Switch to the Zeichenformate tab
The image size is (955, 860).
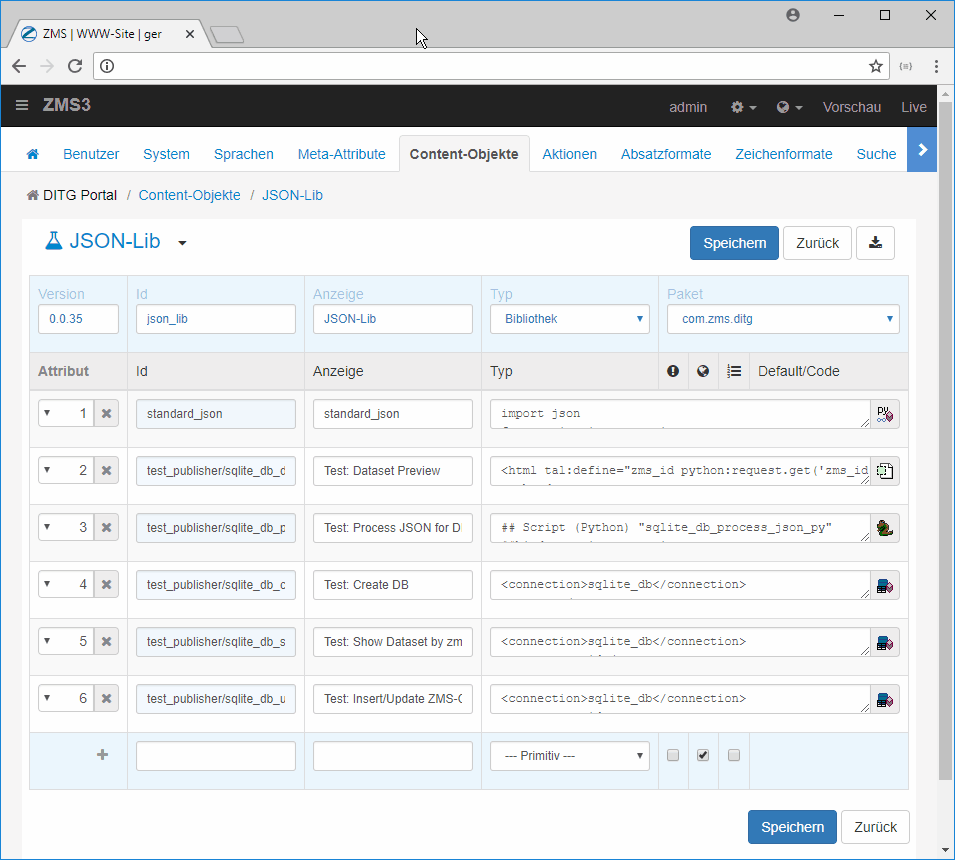(x=784, y=154)
